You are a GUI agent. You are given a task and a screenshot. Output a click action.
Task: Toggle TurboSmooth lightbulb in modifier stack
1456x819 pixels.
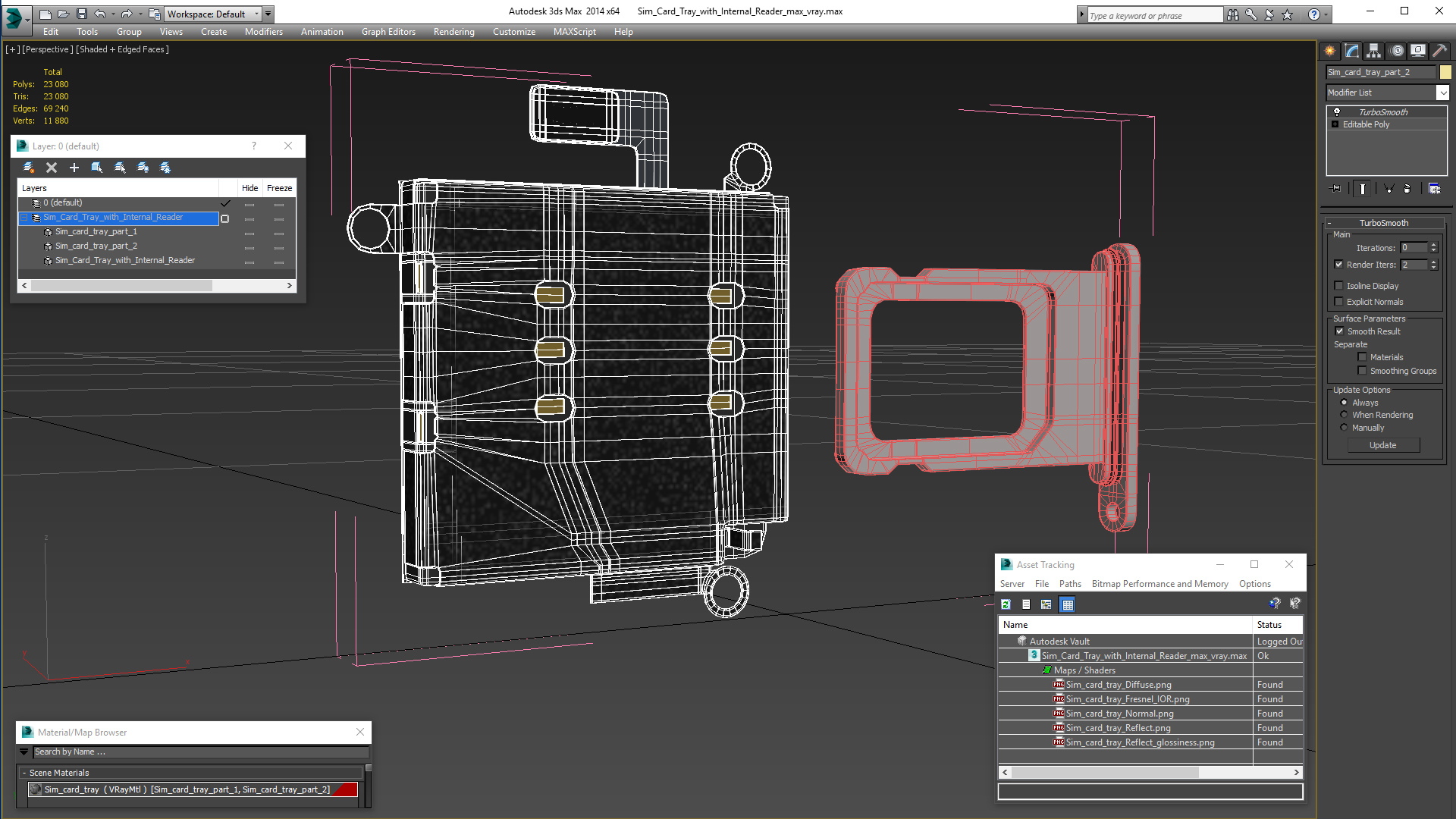point(1337,111)
